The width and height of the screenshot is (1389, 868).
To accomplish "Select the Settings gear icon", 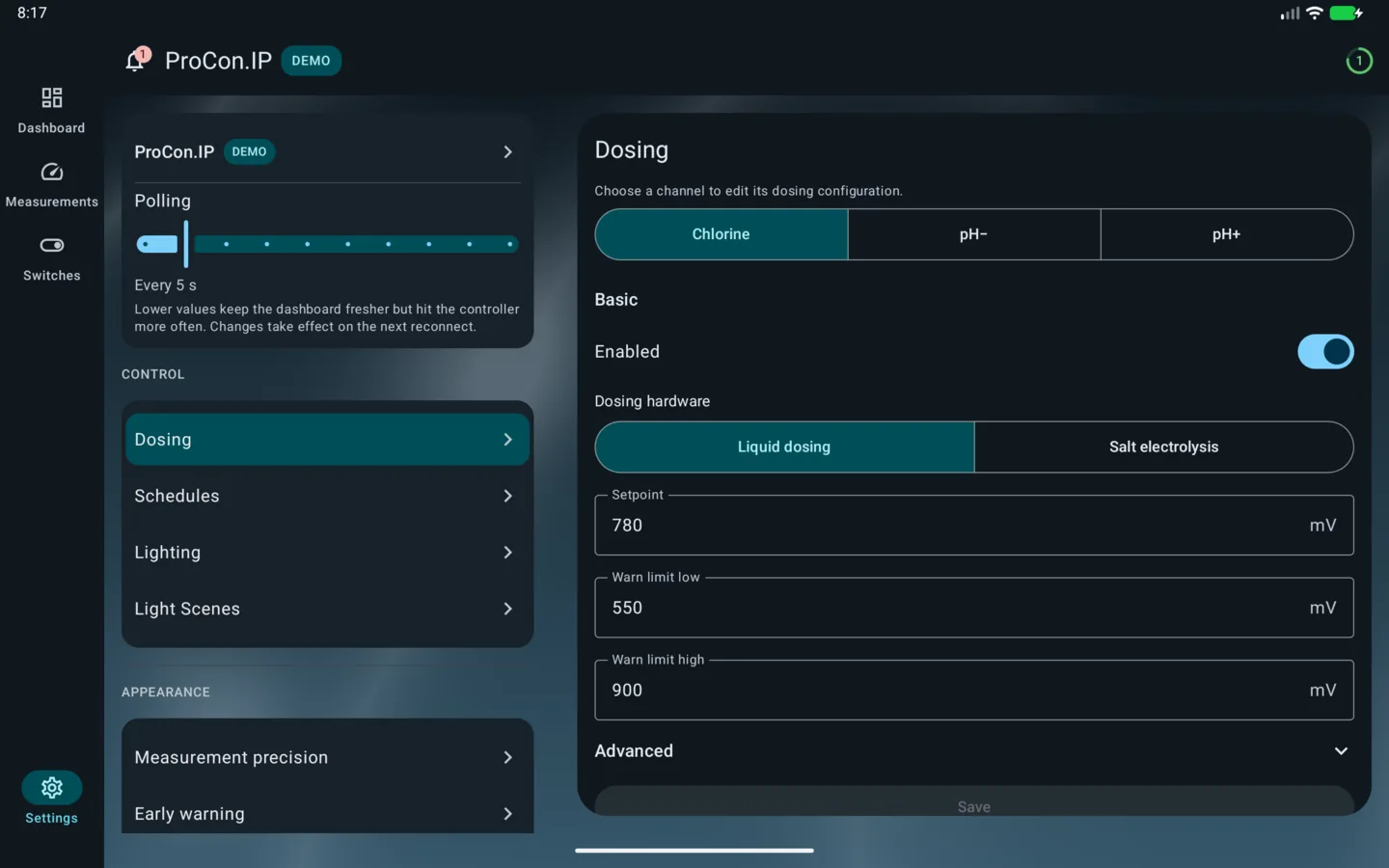I will point(51,788).
